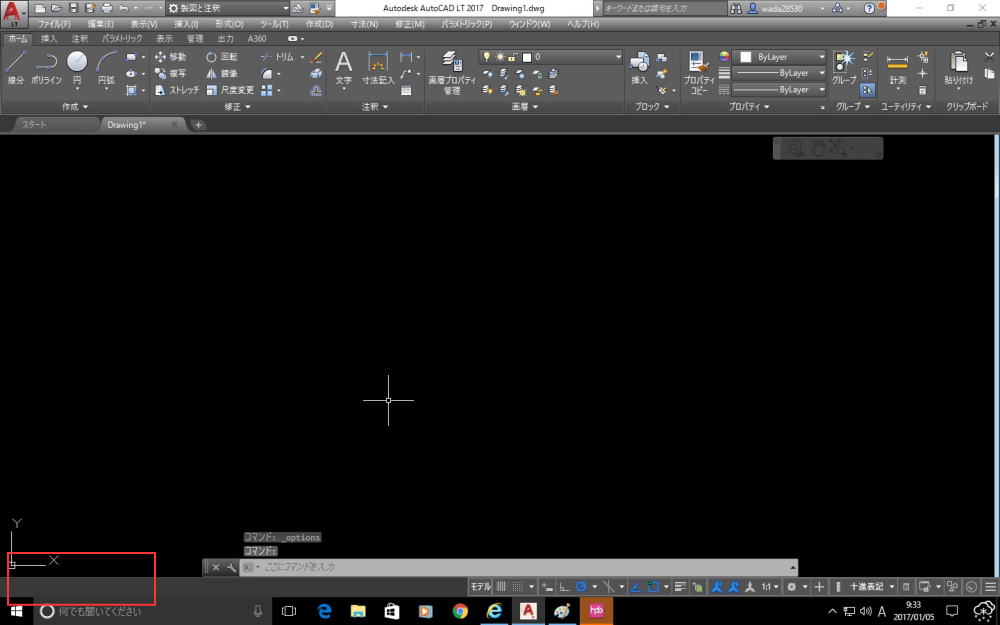Open the 十進表記 units dropdown
Screen dimensions: 1000x625
[x=872, y=587]
